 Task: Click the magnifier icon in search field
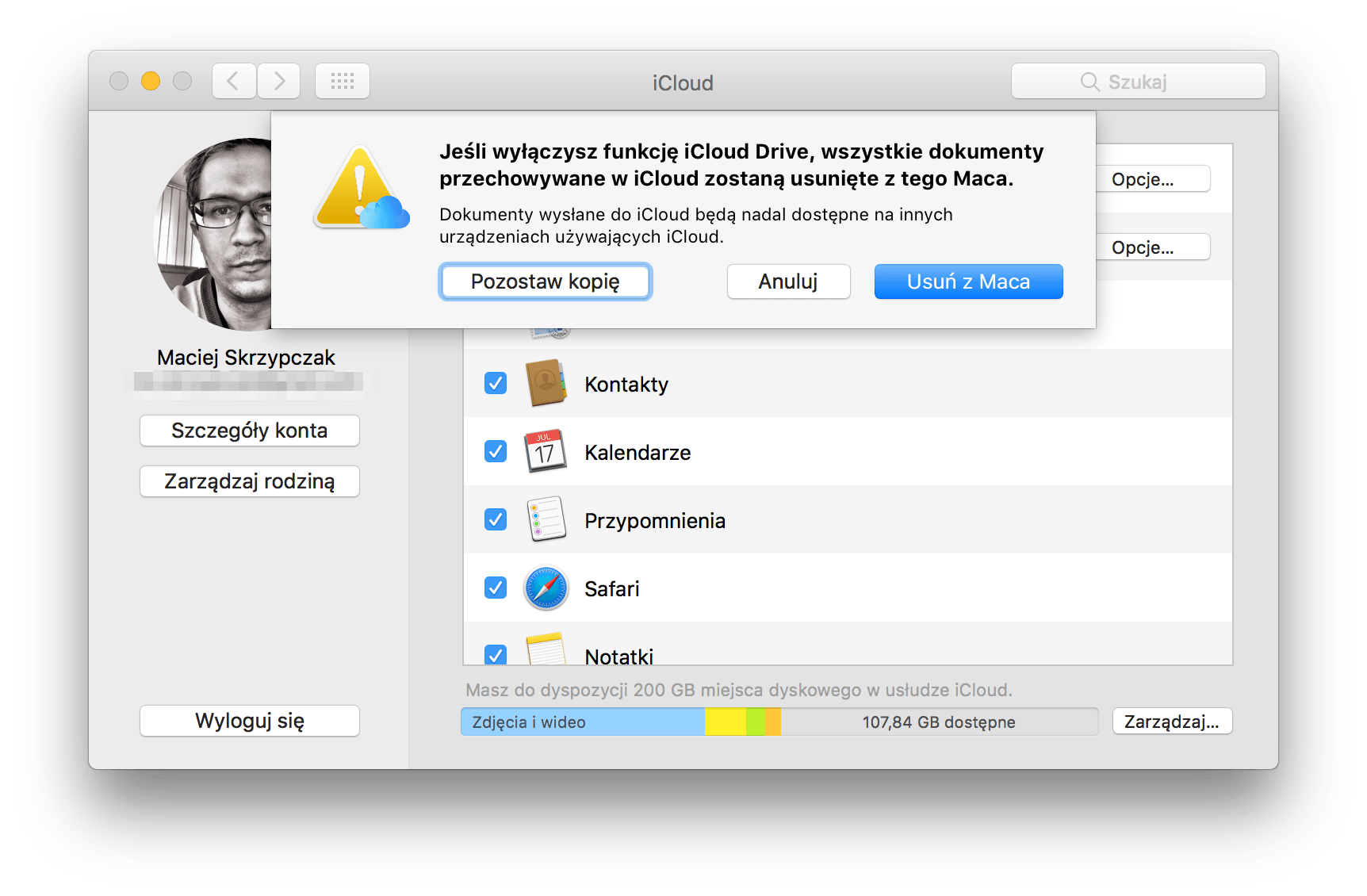(x=1090, y=82)
